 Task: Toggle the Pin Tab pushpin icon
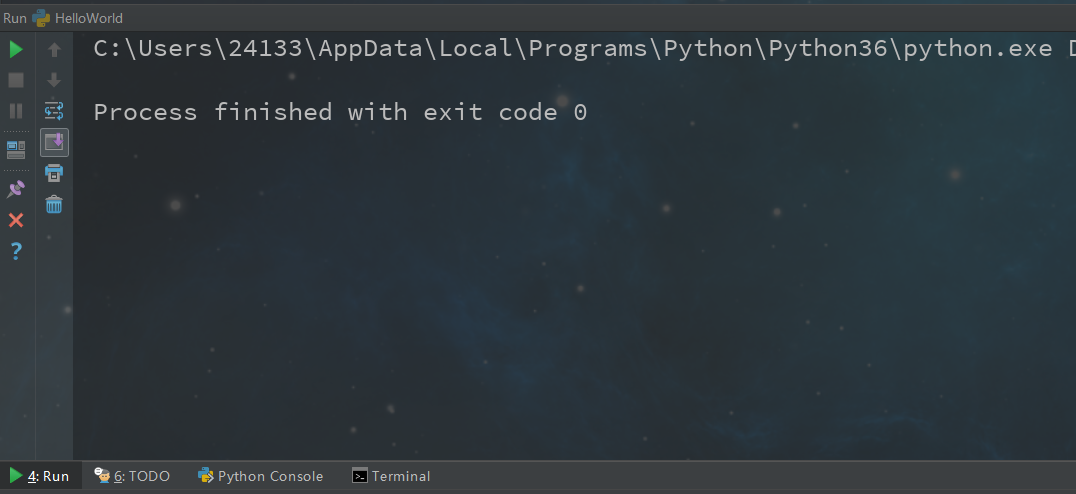point(16,189)
